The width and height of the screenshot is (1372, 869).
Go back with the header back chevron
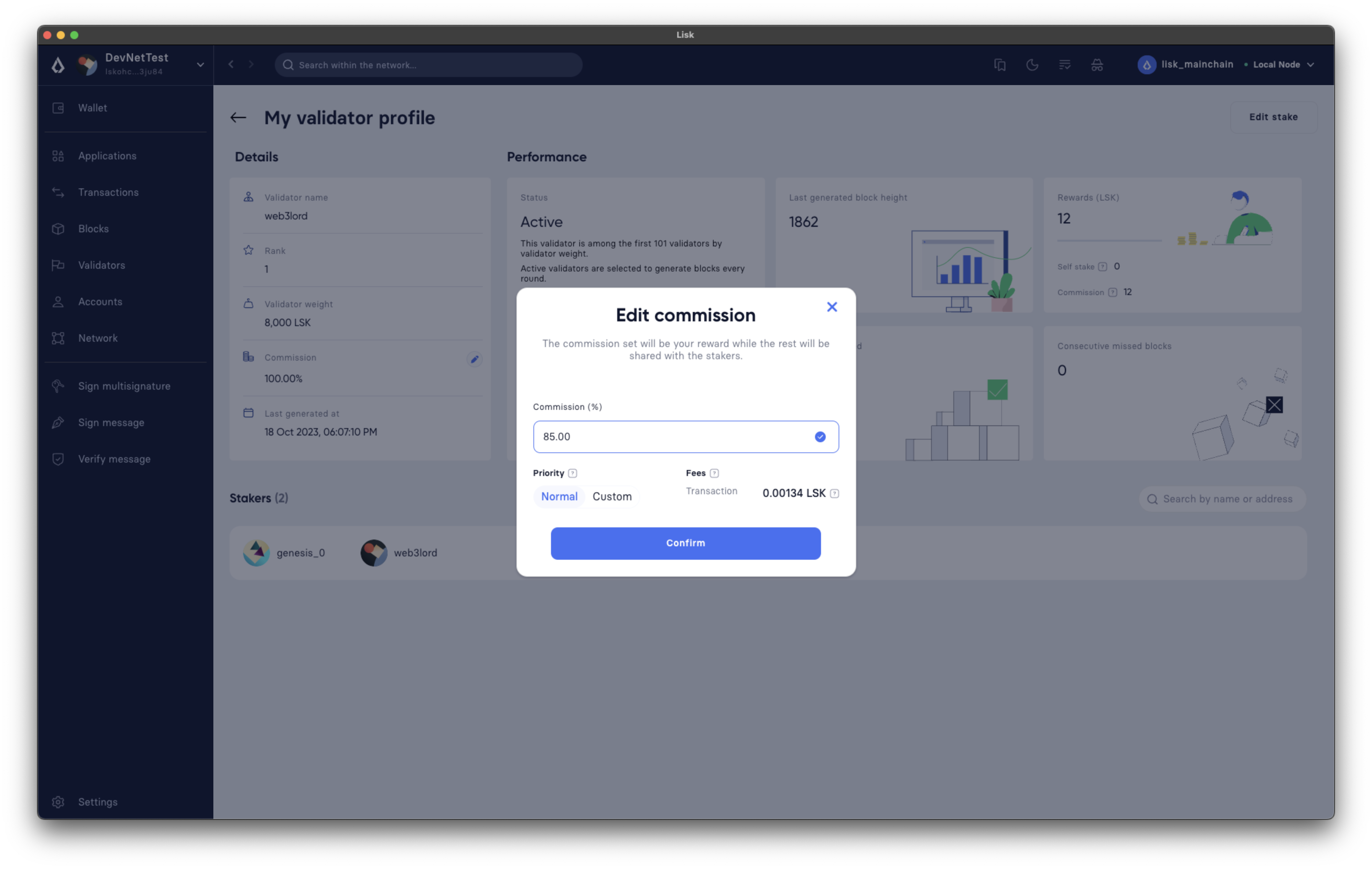[x=231, y=64]
